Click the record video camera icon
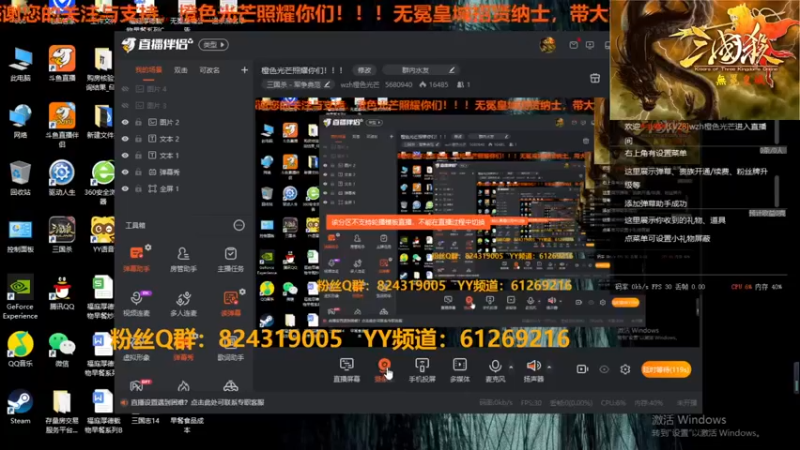 tap(582, 369)
